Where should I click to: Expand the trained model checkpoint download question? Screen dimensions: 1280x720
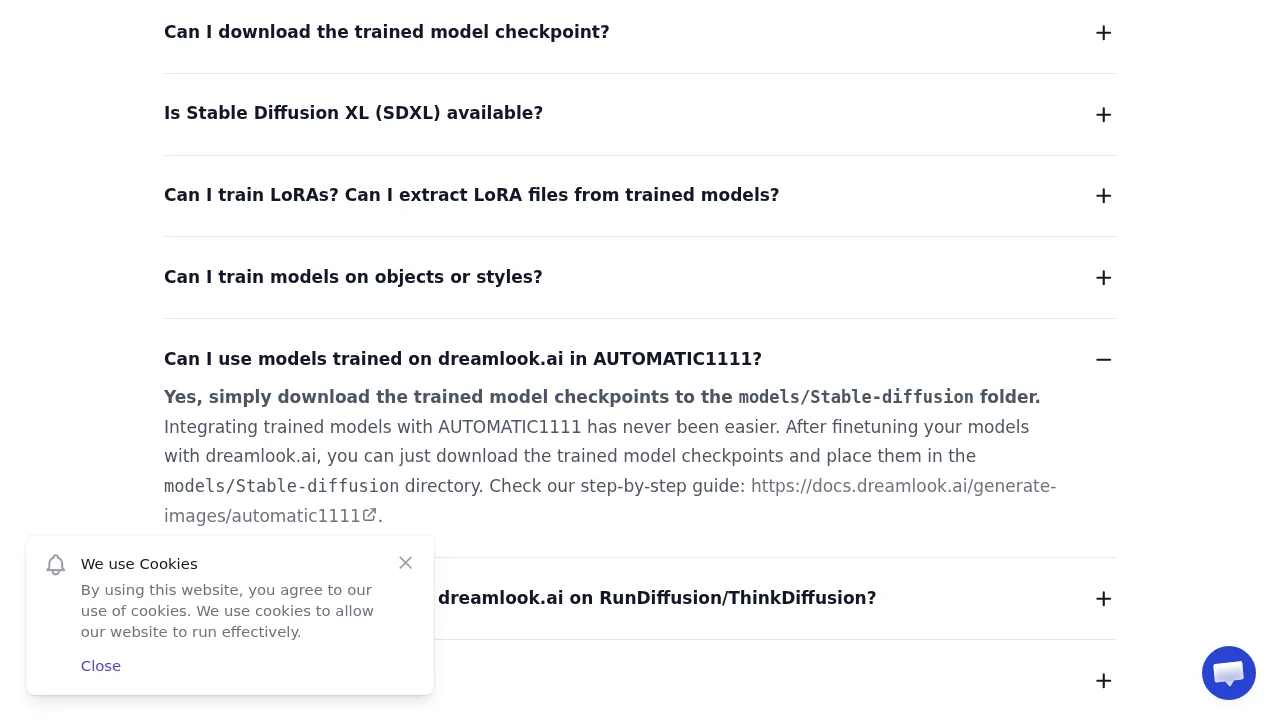point(1103,32)
